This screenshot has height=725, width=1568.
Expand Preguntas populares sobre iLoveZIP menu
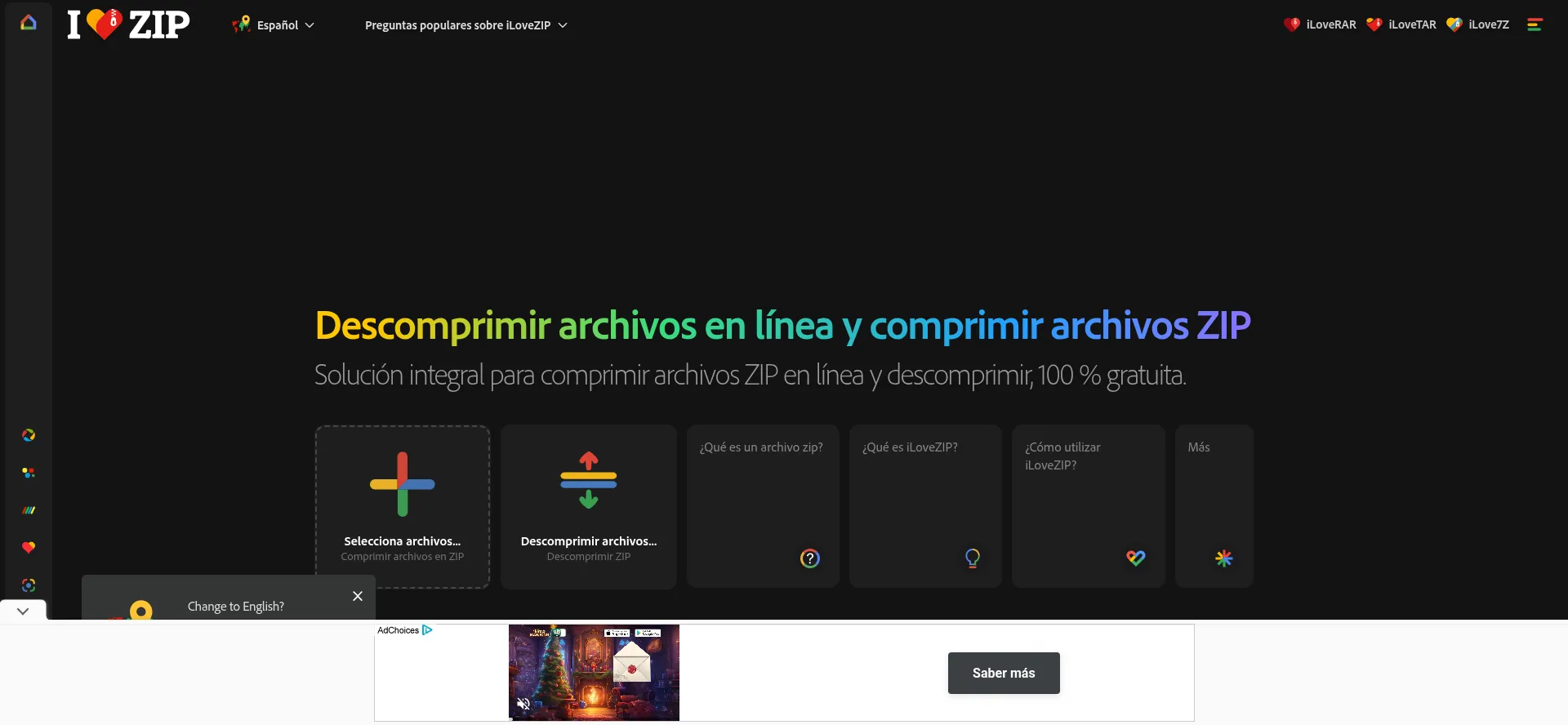pos(465,25)
